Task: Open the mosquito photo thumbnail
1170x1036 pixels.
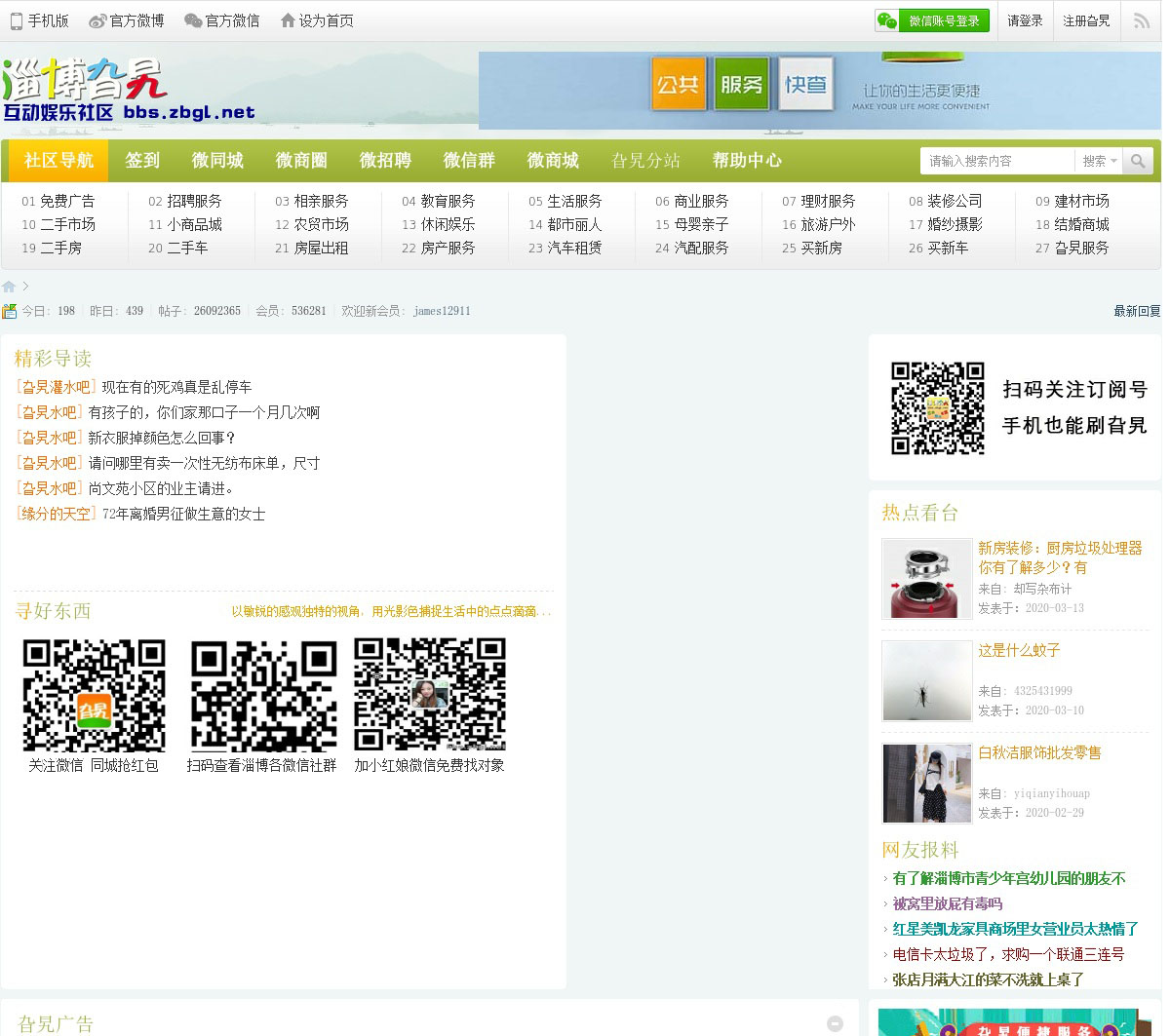Action: pos(927,680)
